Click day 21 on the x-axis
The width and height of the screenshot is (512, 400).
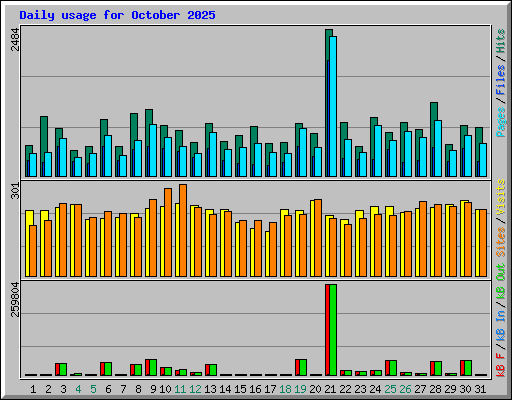click(330, 389)
